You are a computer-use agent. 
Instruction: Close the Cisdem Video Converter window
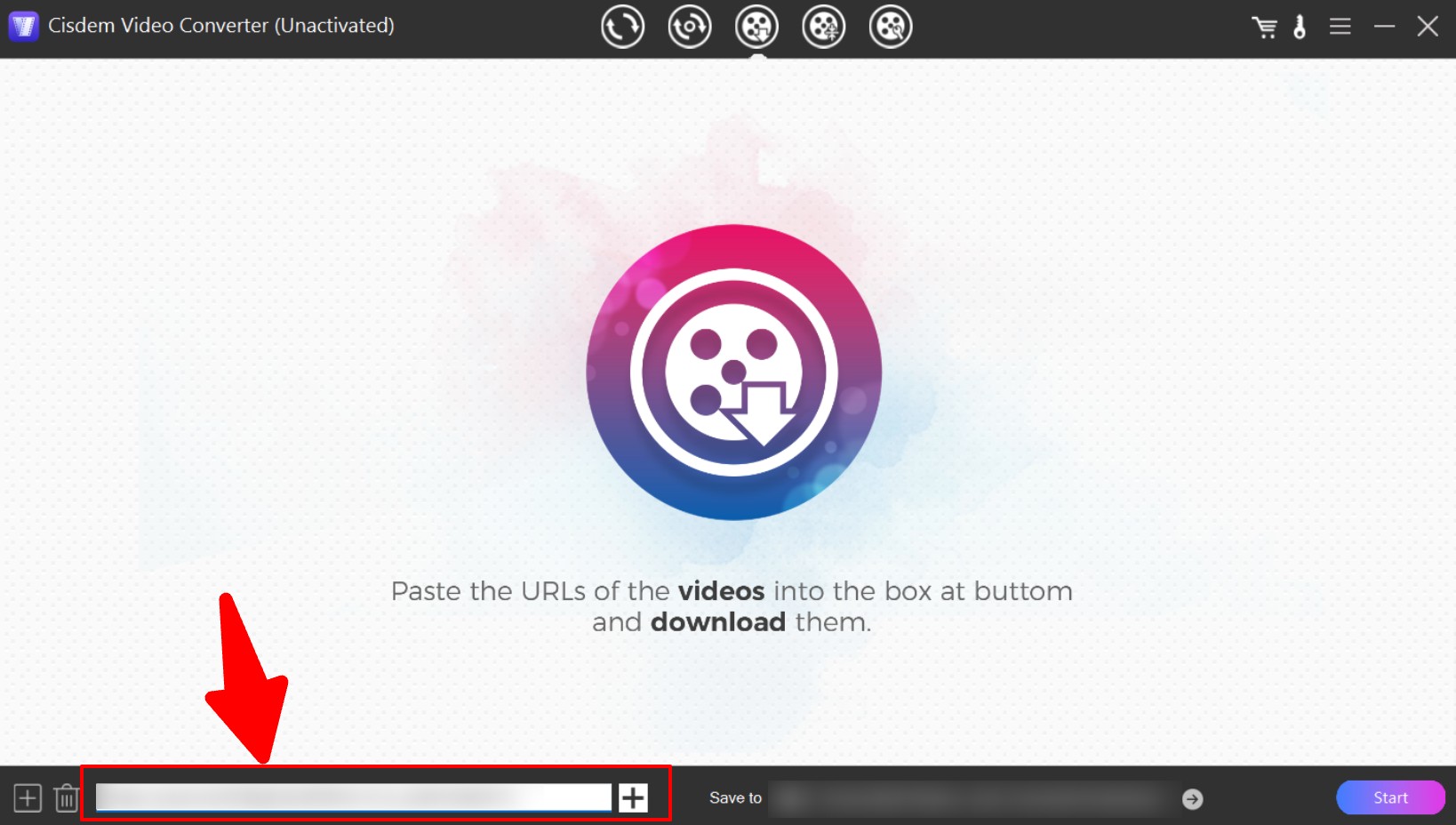1428,27
